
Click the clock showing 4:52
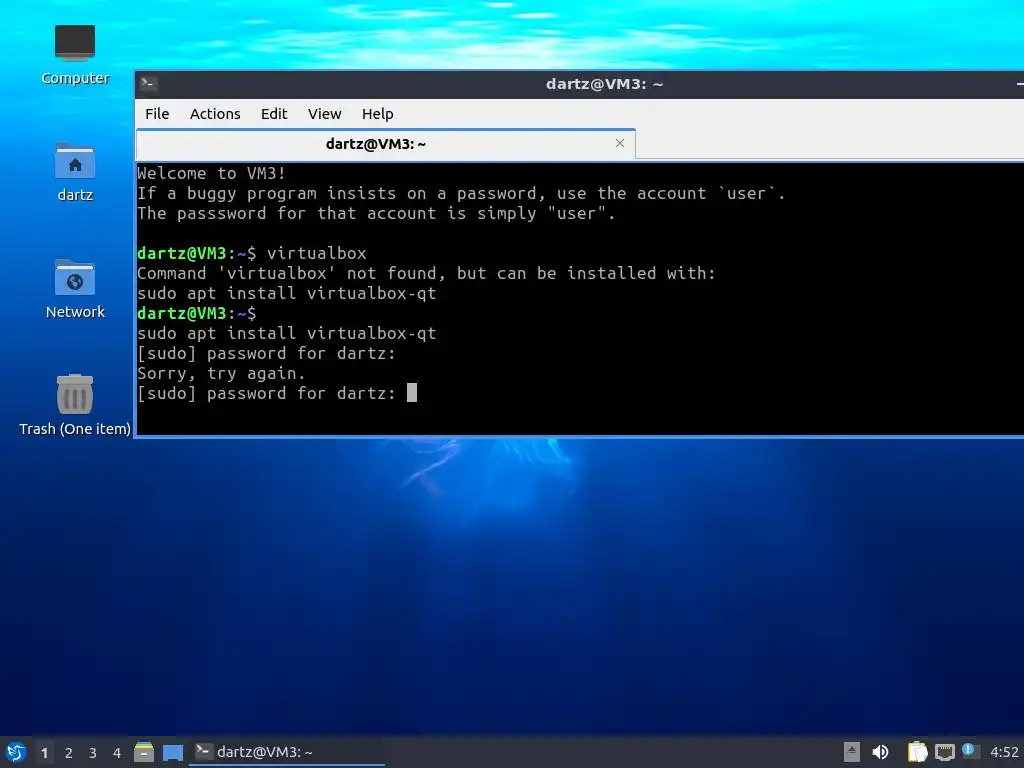[x=1004, y=752]
